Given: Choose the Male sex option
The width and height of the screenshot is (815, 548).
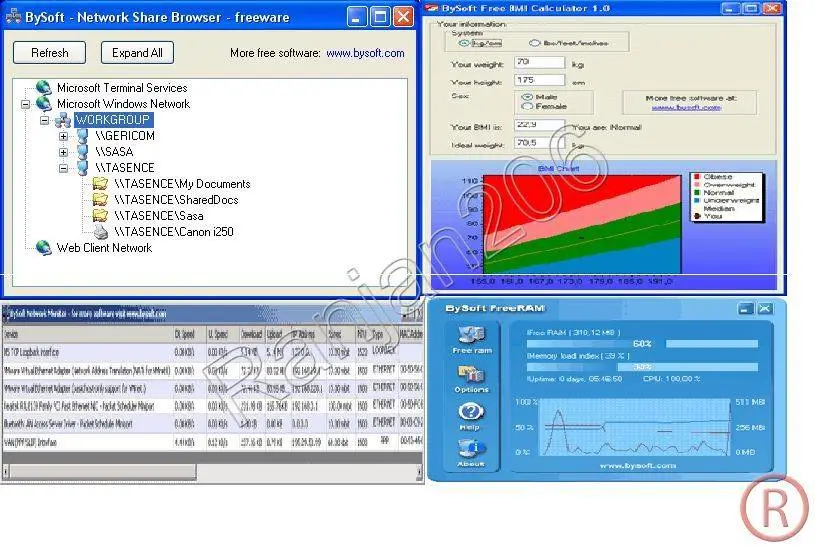Looking at the screenshot, I should pos(527,97).
